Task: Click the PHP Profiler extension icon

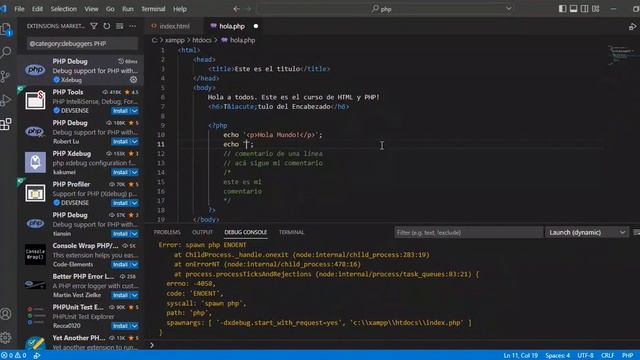Action: [x=35, y=193]
